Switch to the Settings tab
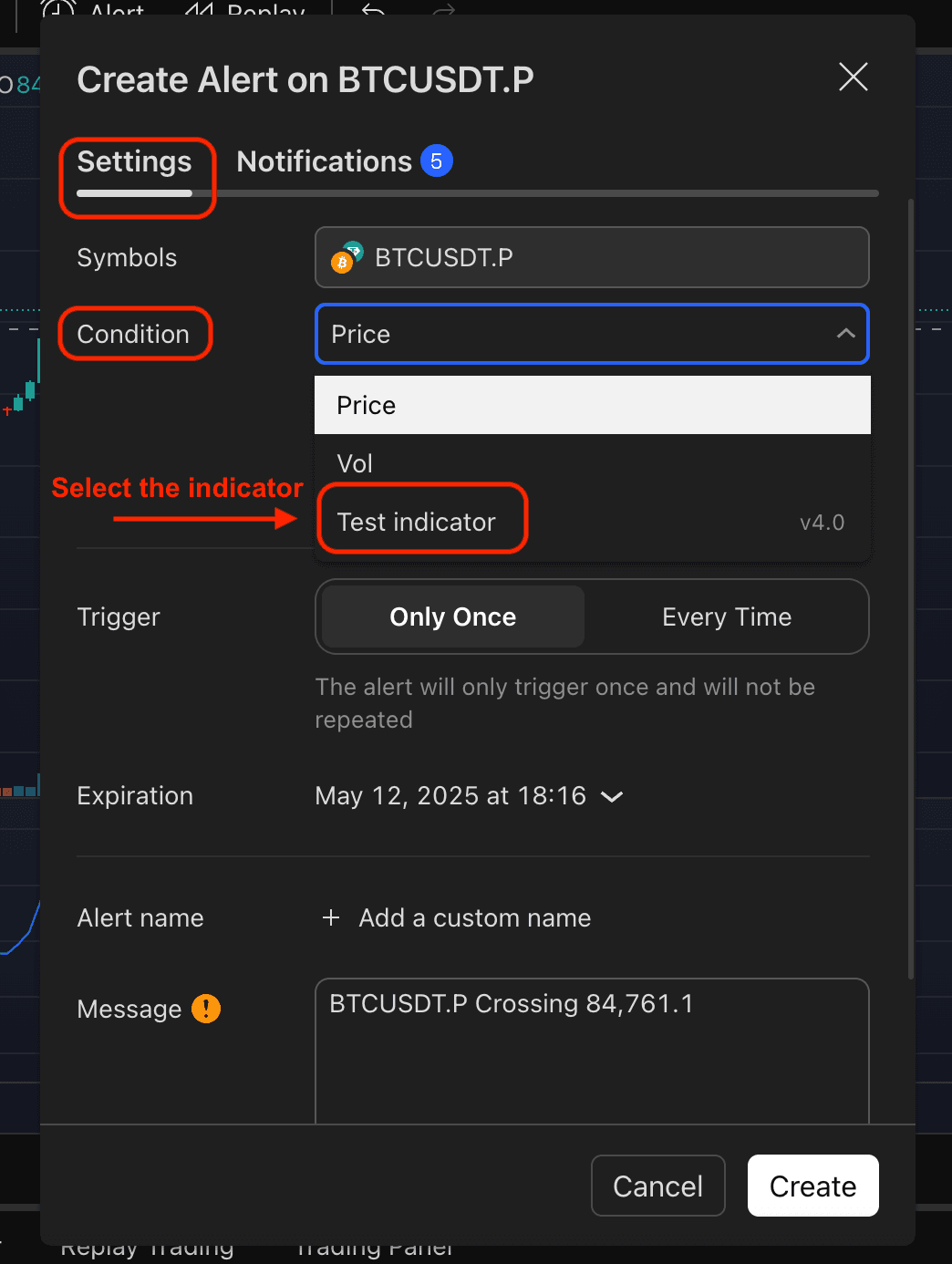The width and height of the screenshot is (952, 1264). (134, 161)
